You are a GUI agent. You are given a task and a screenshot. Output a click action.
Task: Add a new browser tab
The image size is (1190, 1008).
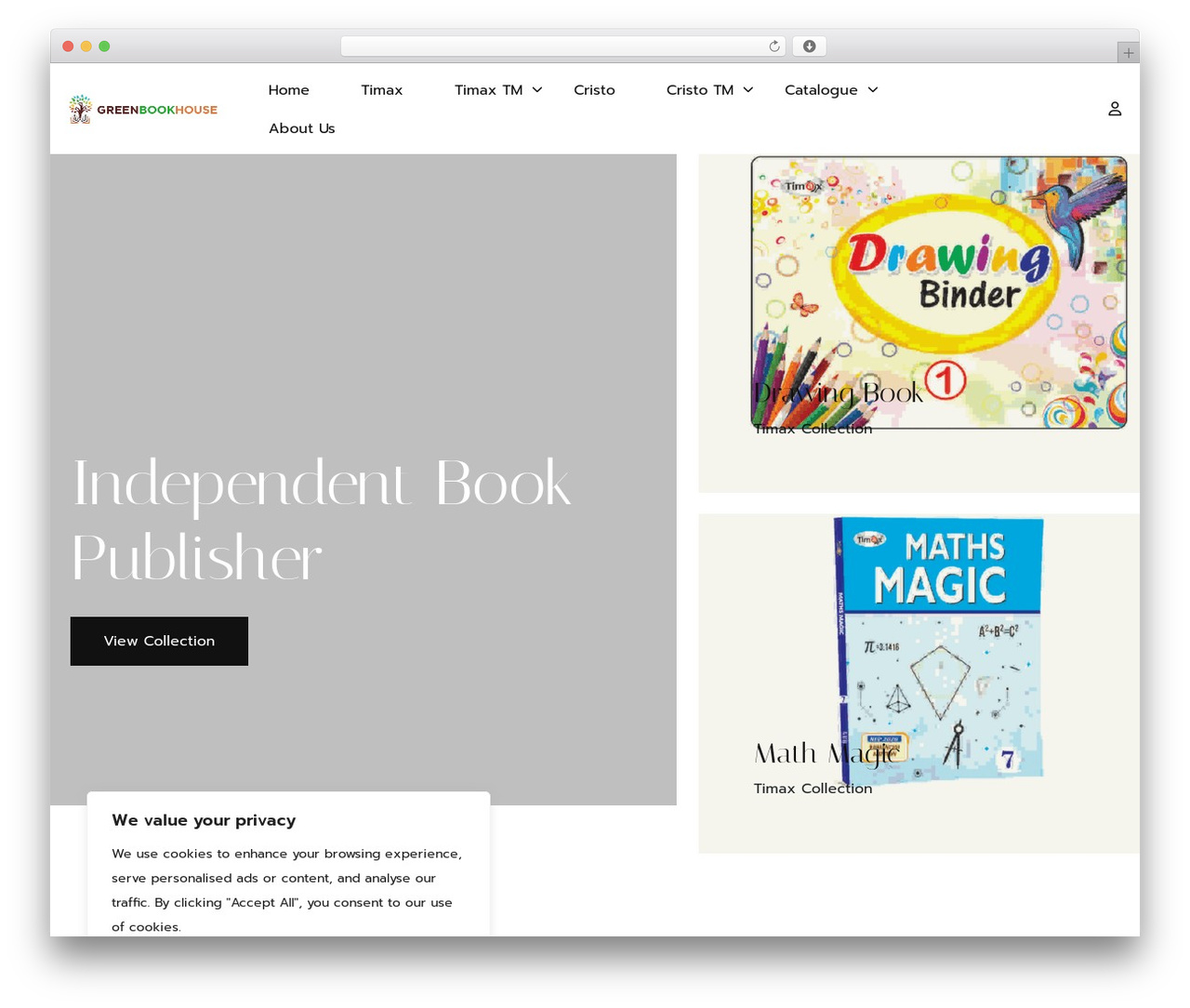[x=1128, y=53]
